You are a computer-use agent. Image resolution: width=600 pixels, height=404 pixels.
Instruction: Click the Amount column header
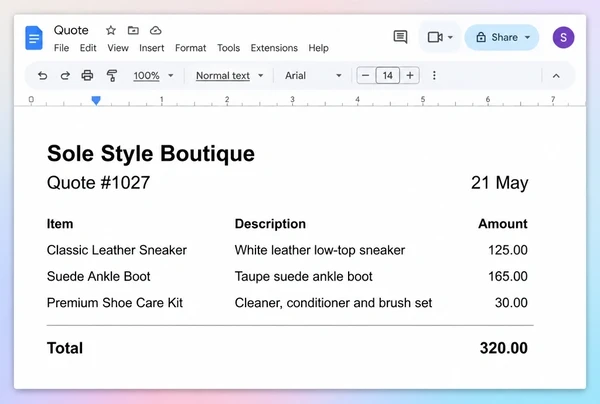pyautogui.click(x=503, y=224)
